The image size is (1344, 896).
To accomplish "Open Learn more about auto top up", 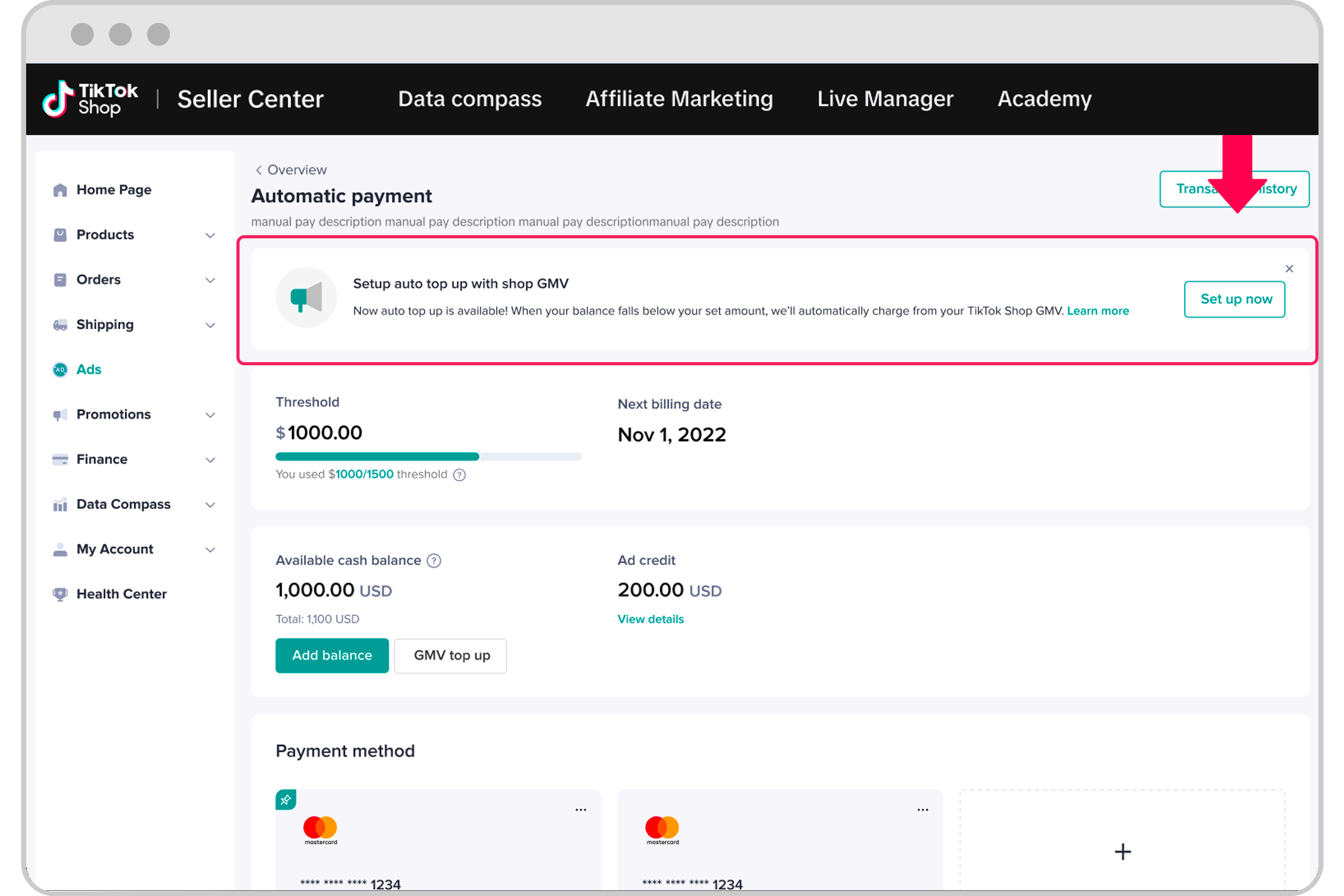I will pos(1098,310).
